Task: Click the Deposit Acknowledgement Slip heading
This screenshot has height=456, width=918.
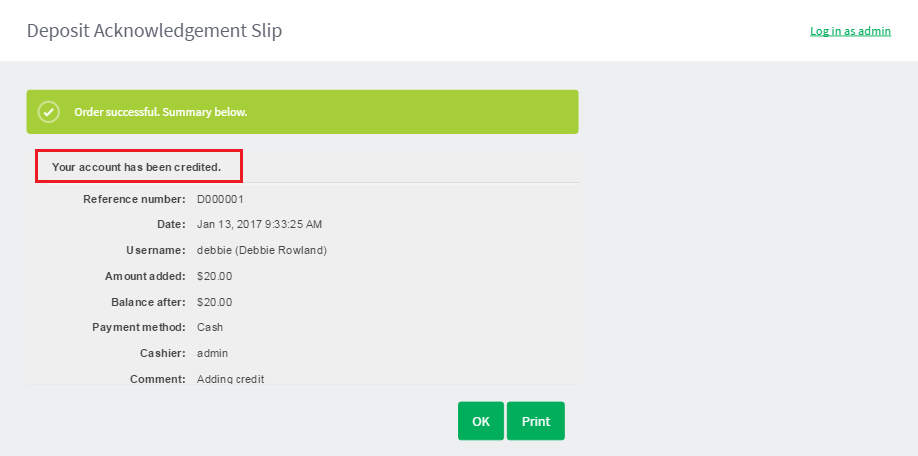Action: pos(155,30)
